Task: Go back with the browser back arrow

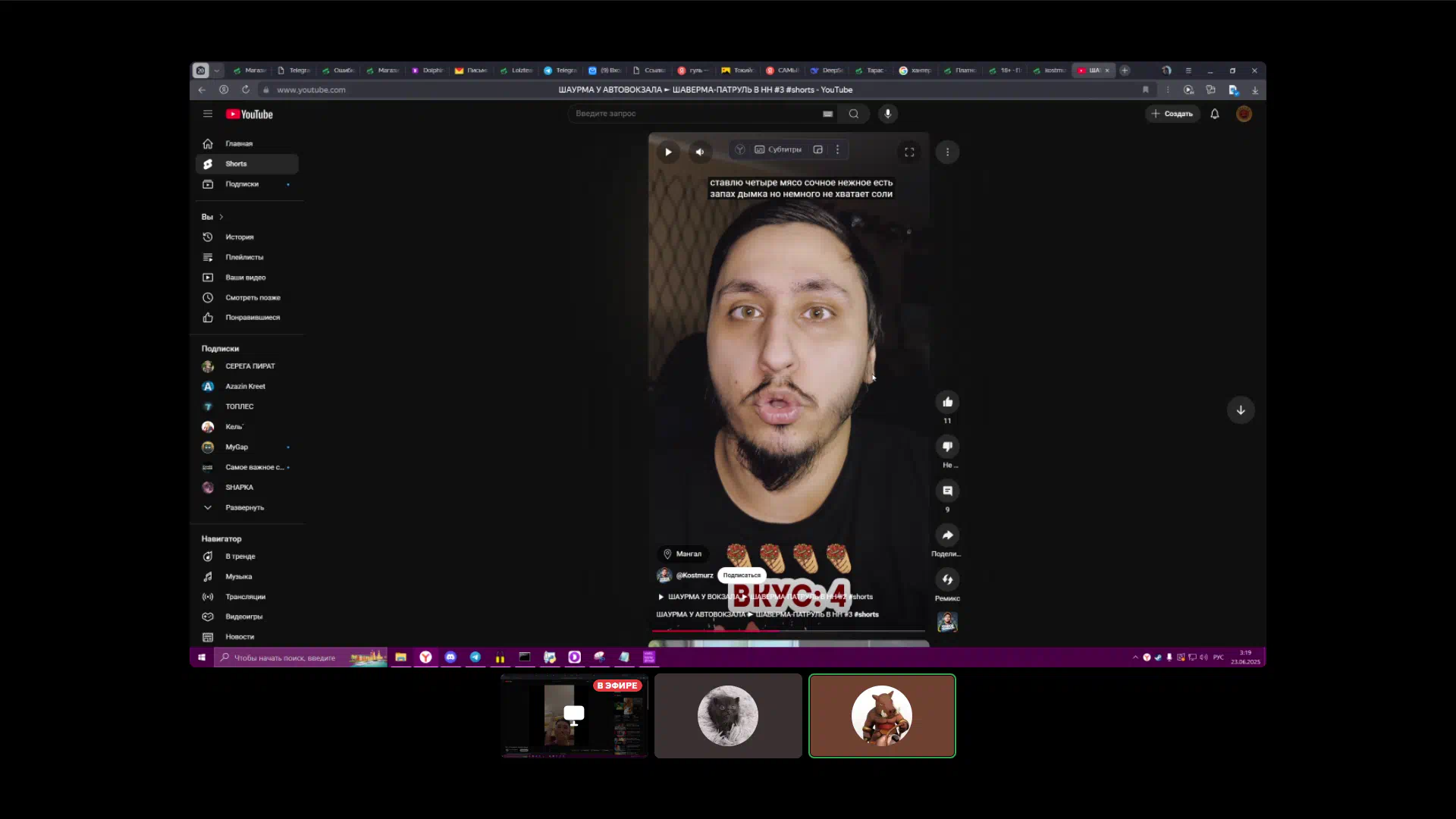Action: pos(202,89)
